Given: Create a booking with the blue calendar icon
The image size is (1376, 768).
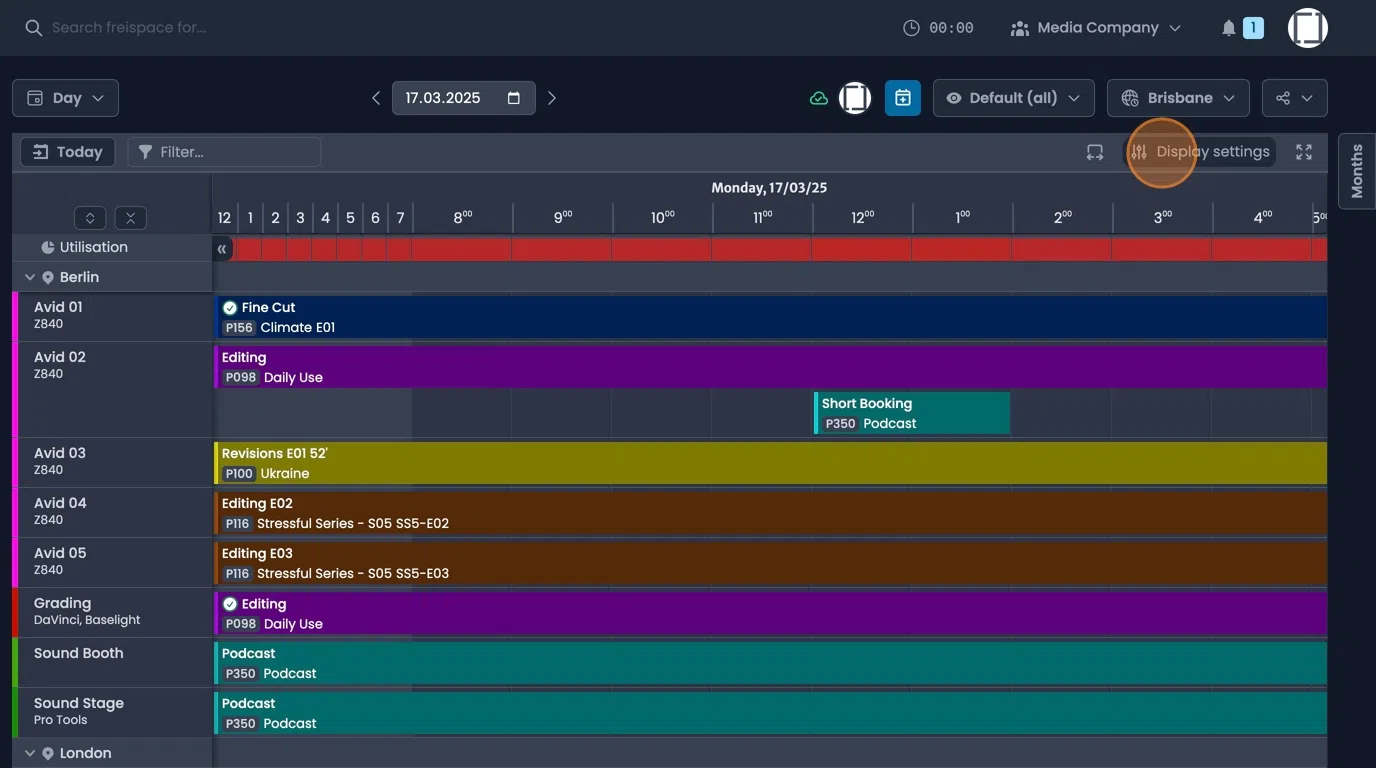Looking at the screenshot, I should (x=902, y=97).
